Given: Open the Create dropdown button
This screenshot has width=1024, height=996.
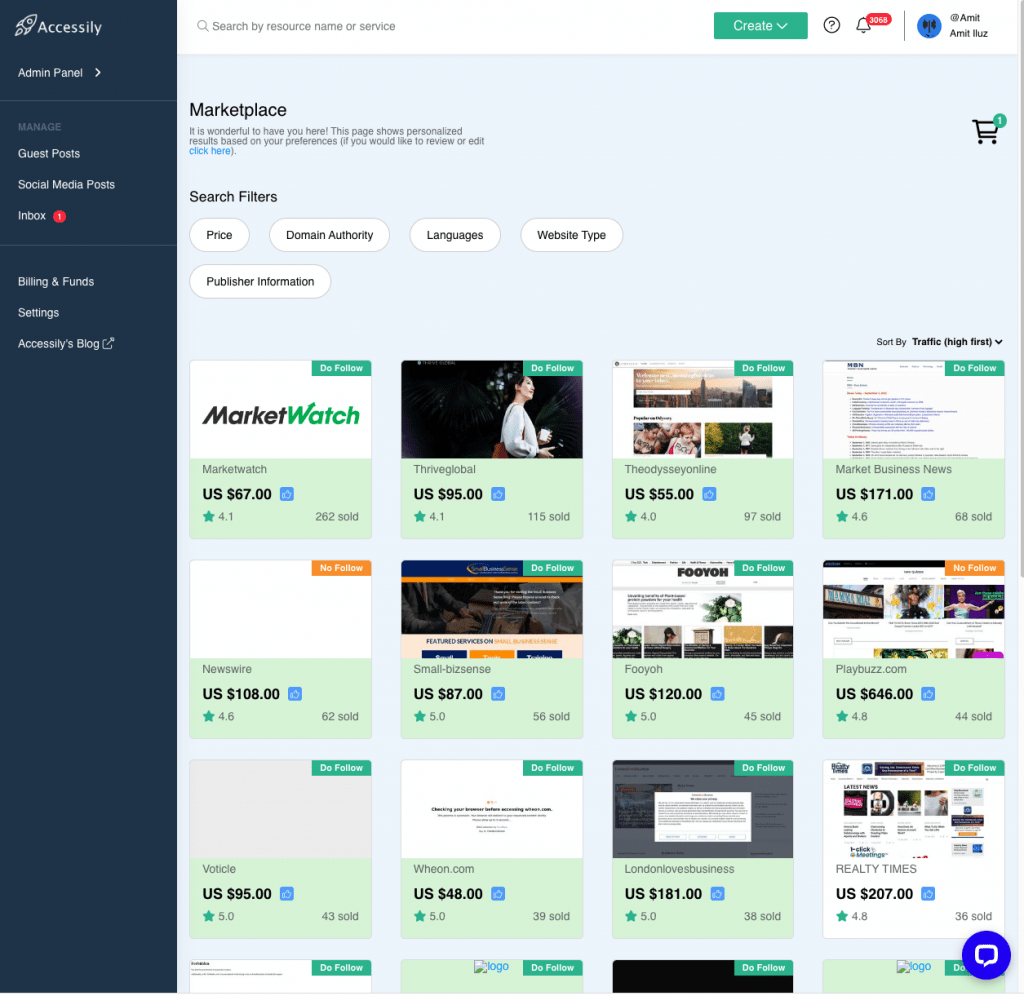Looking at the screenshot, I should pyautogui.click(x=760, y=25).
